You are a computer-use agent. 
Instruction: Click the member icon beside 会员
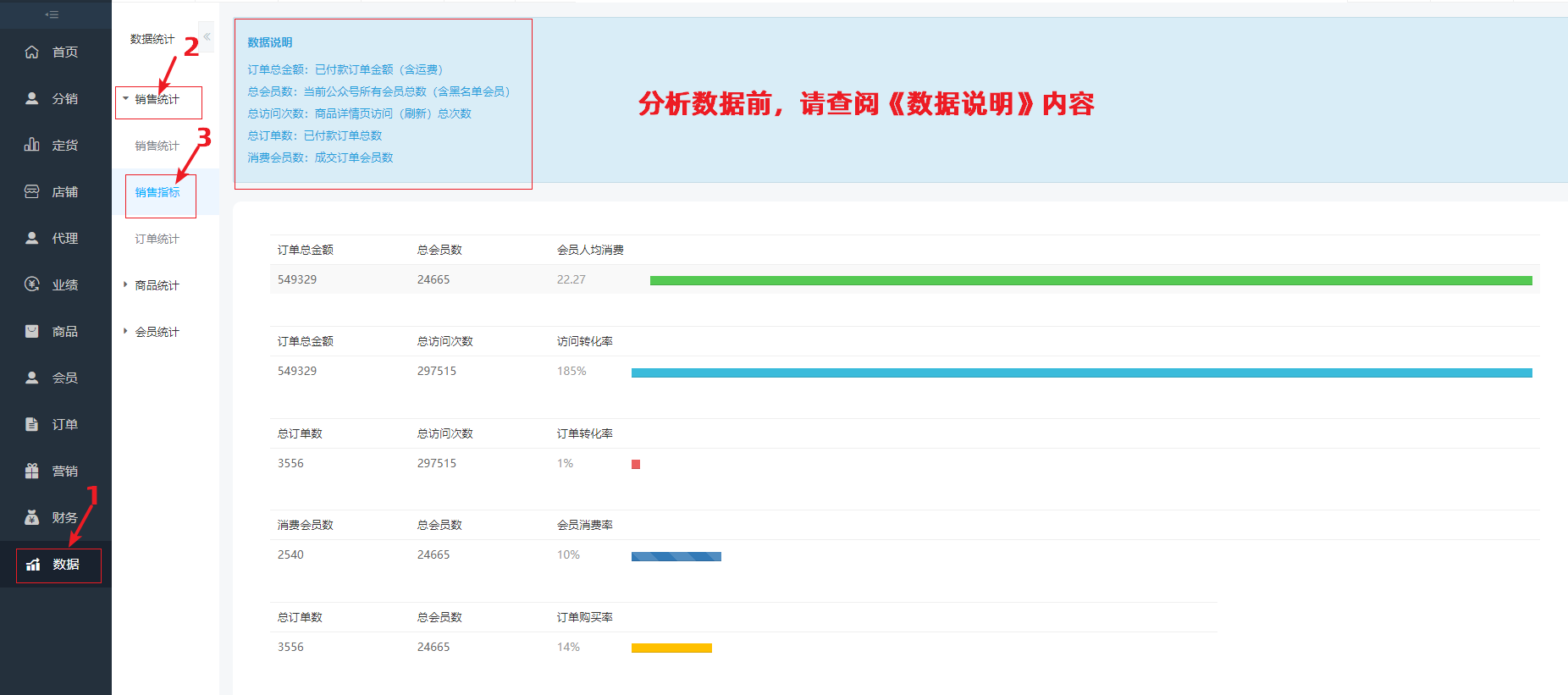click(31, 378)
